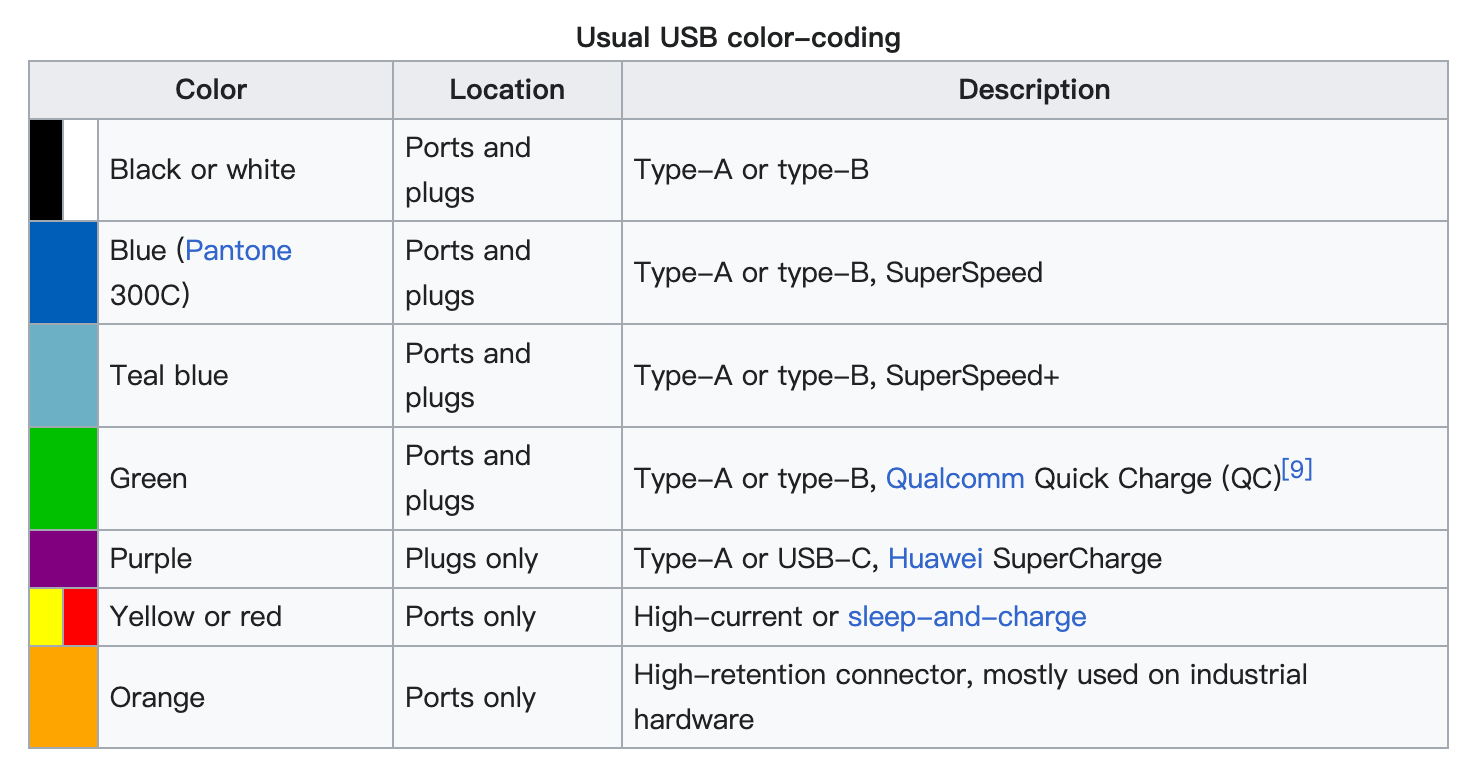Screen dimensions: 1472x776
Task: Click citation reference 9
Action: click(1296, 469)
